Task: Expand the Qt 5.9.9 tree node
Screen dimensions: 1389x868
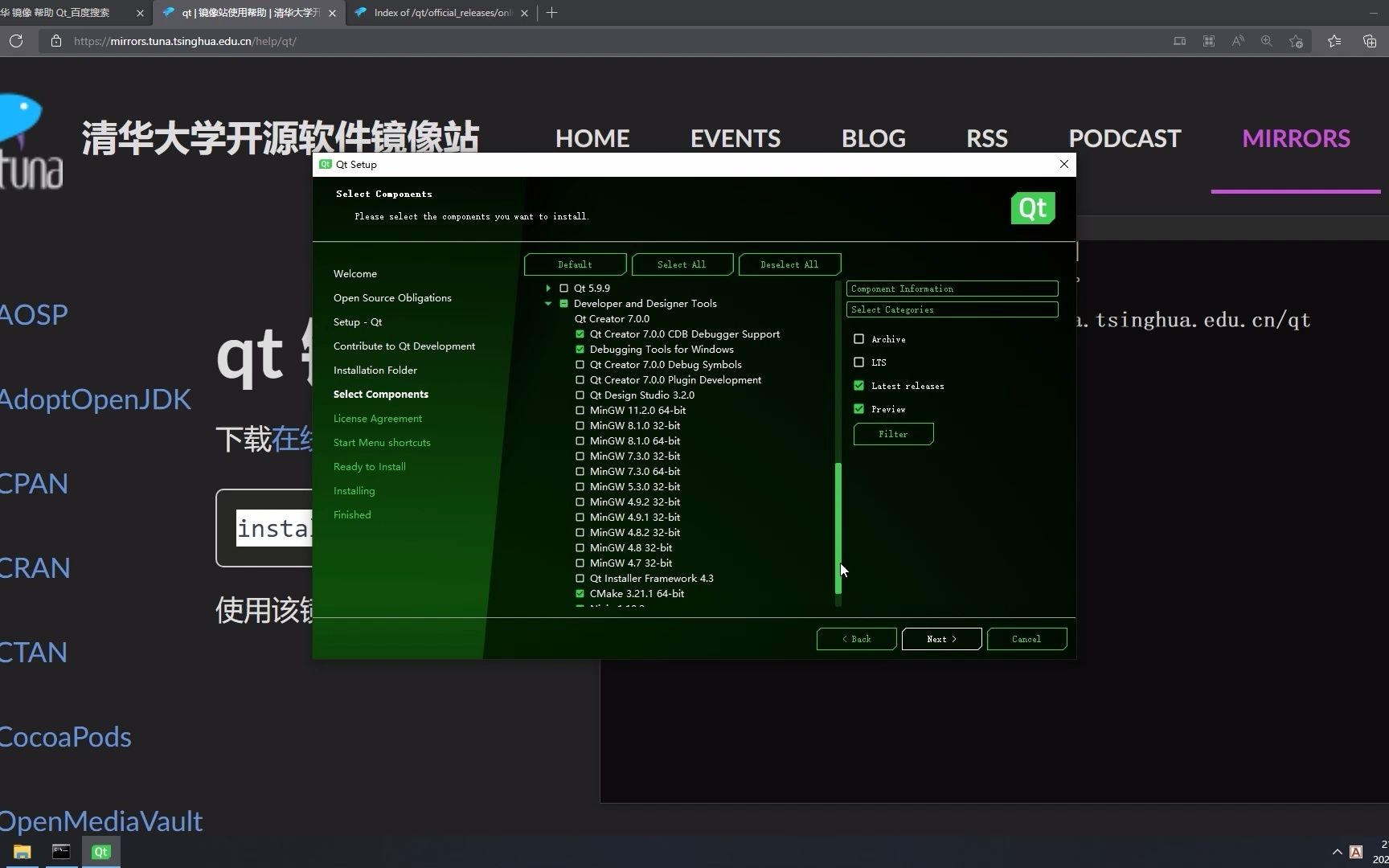Action: pos(548,288)
